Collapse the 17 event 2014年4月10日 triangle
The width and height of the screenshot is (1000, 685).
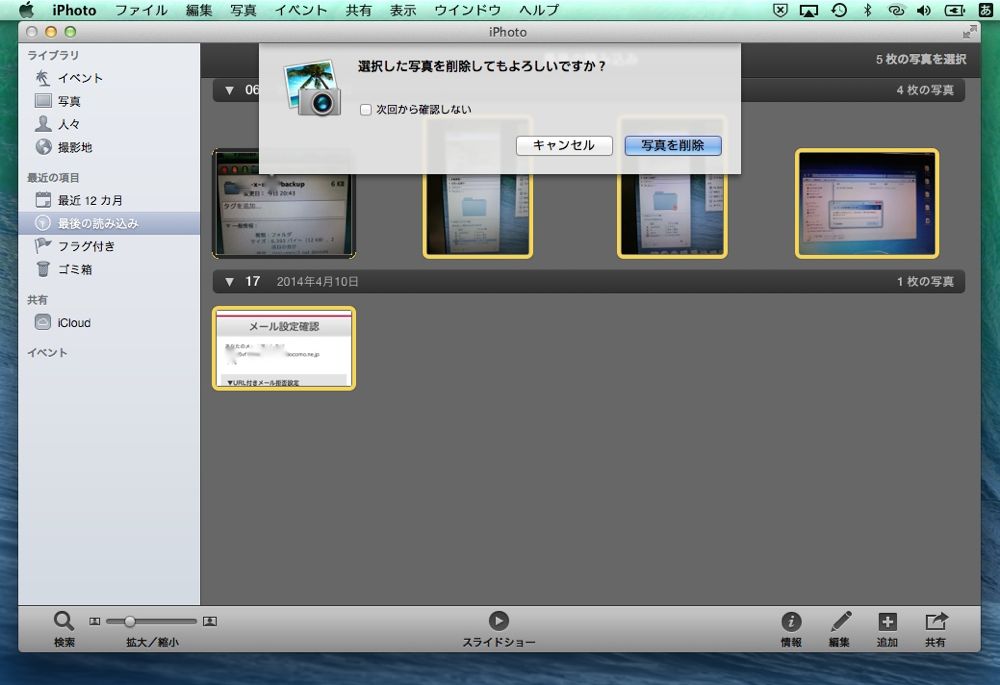pos(229,281)
